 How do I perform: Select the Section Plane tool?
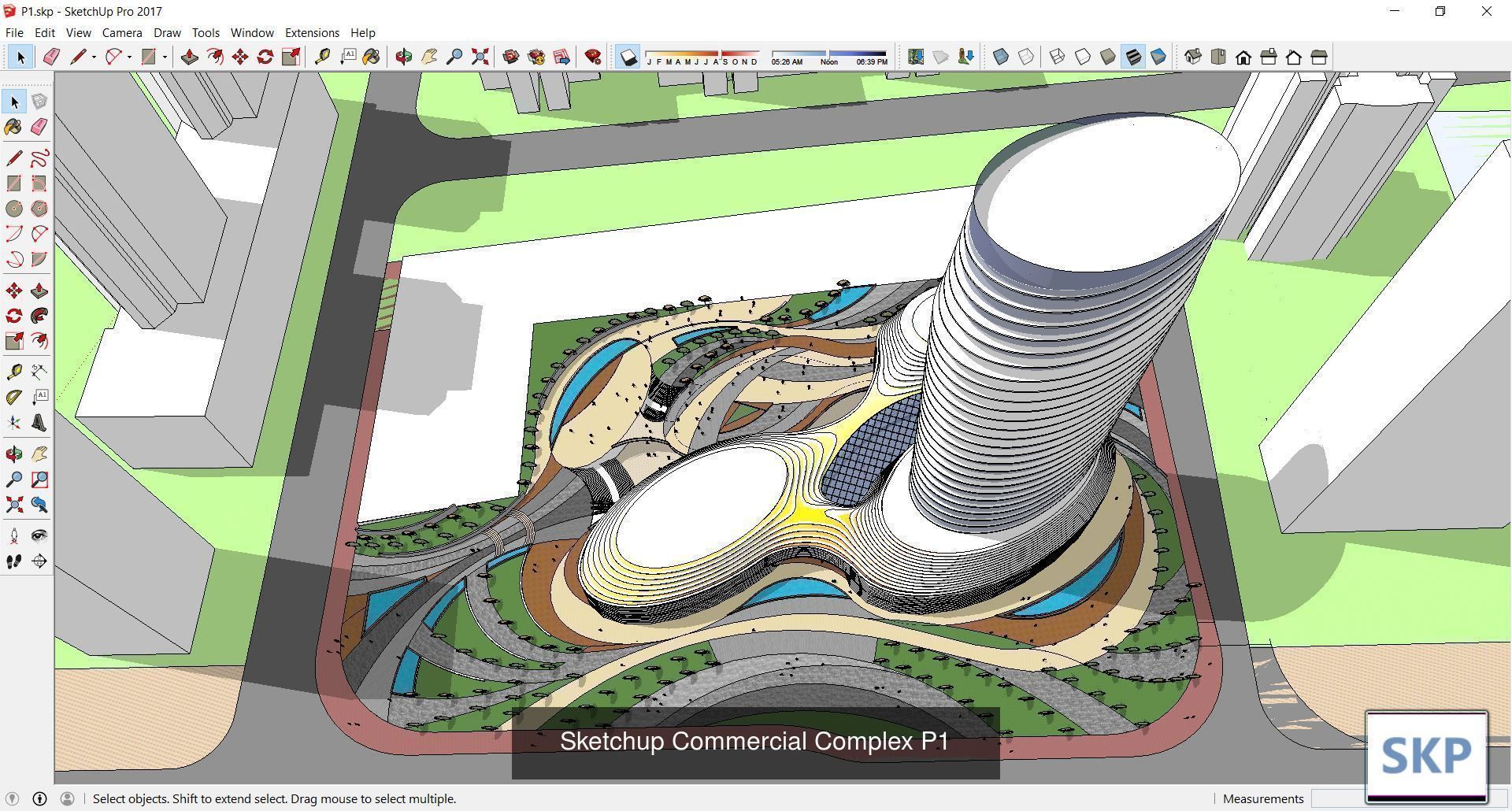tap(39, 561)
